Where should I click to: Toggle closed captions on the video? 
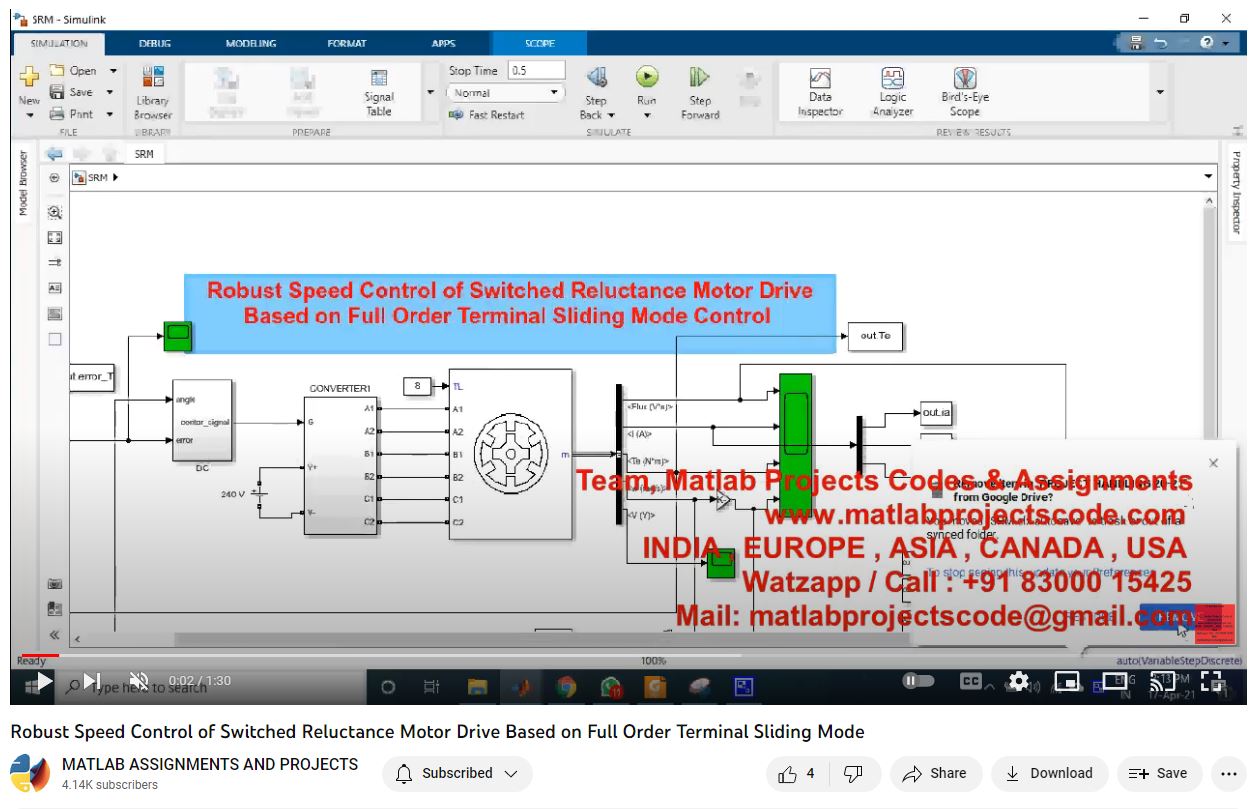pyautogui.click(x=970, y=682)
